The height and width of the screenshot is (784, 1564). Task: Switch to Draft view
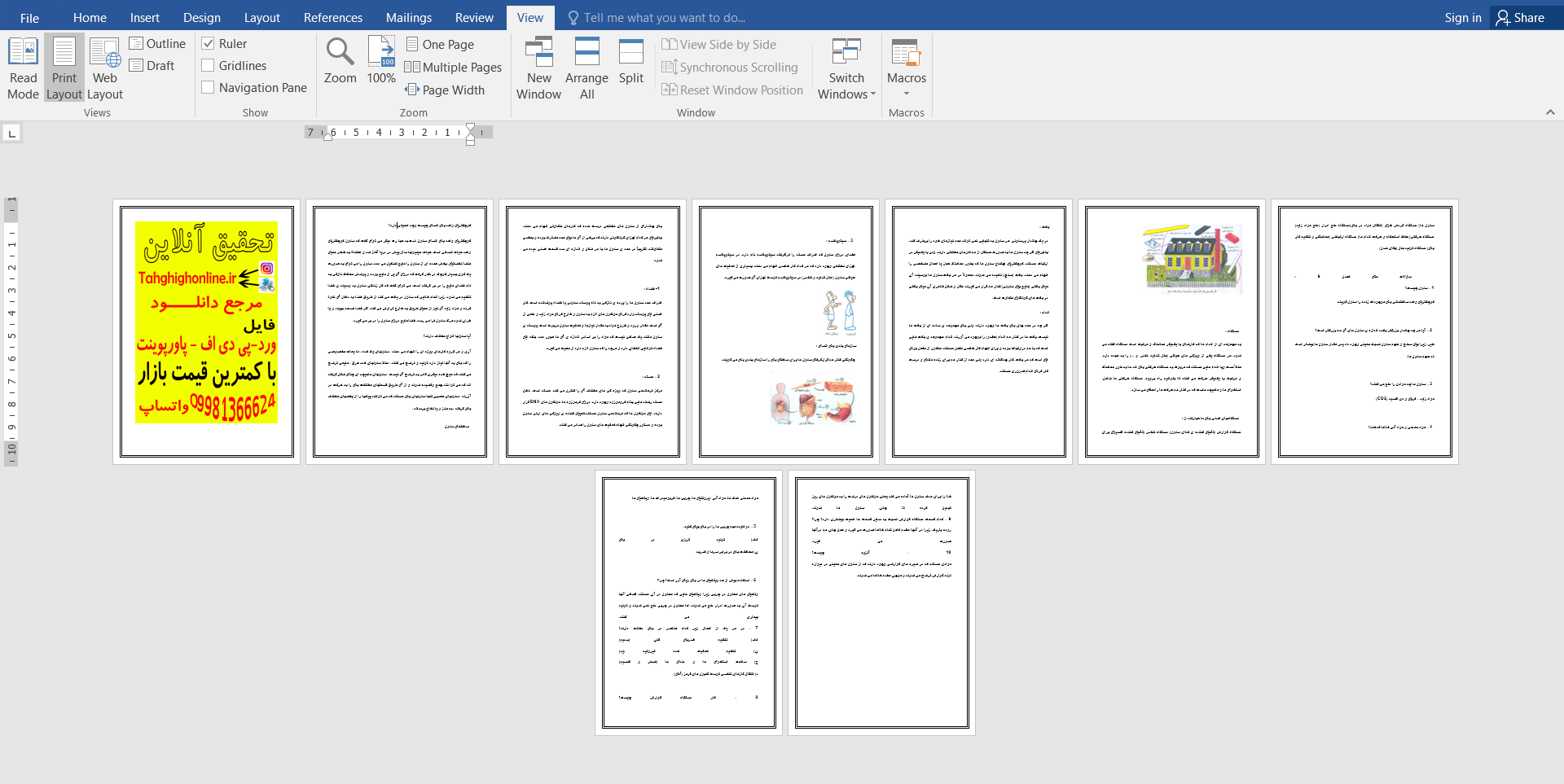click(152, 65)
